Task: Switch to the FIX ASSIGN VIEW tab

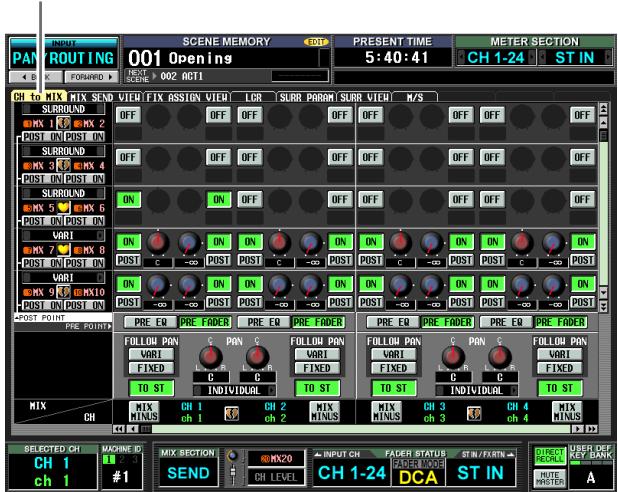Action: tap(187, 97)
